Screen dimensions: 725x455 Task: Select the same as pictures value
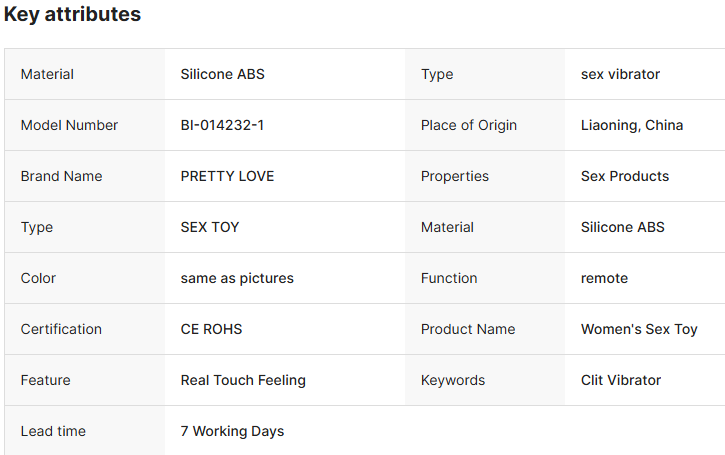237,278
